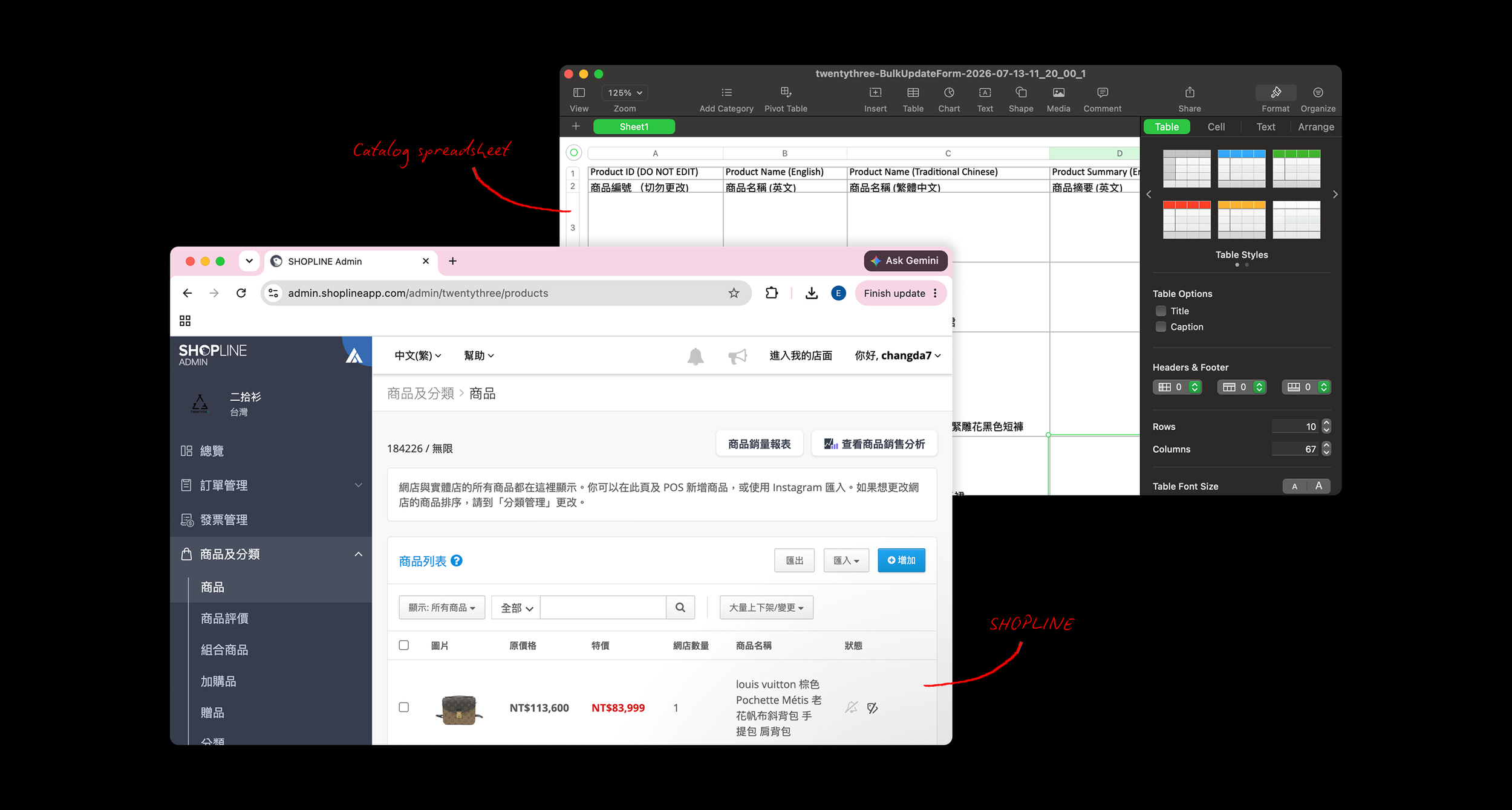1512x810 pixels.
Task: Open Pivot Table tool in Numbers
Action: pyautogui.click(x=786, y=92)
